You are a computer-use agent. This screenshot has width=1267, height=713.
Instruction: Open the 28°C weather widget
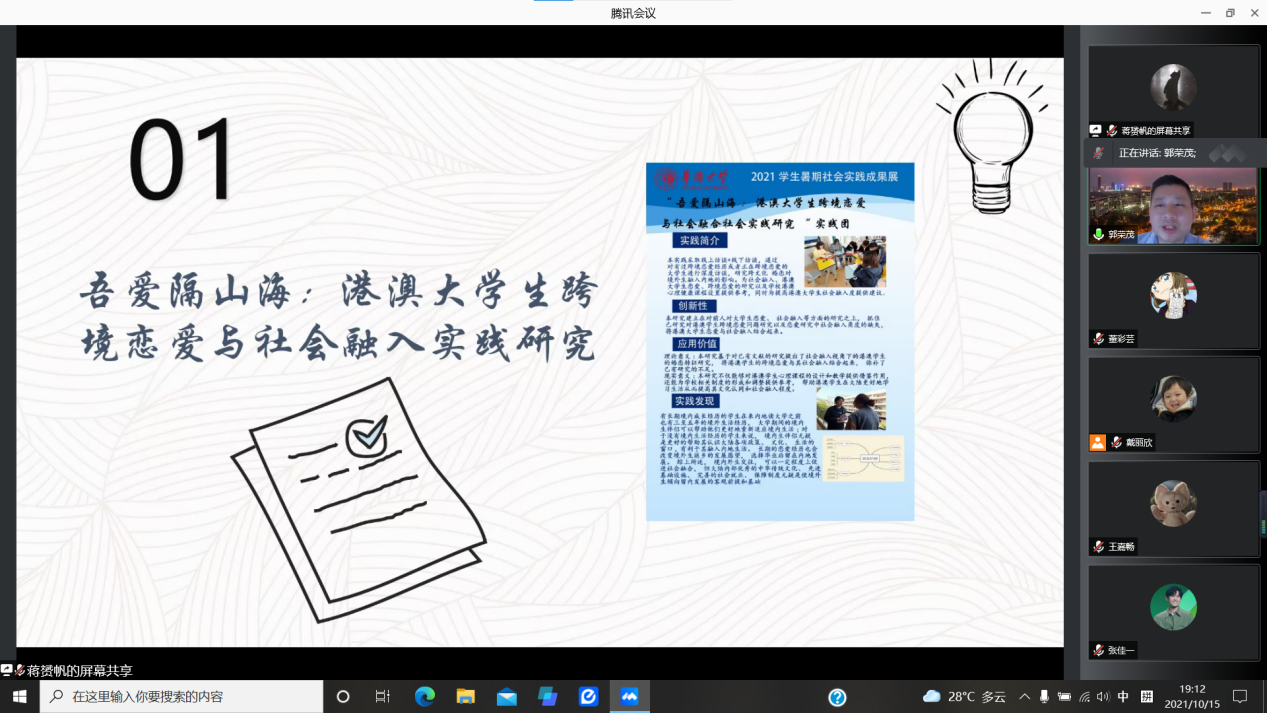(964, 696)
